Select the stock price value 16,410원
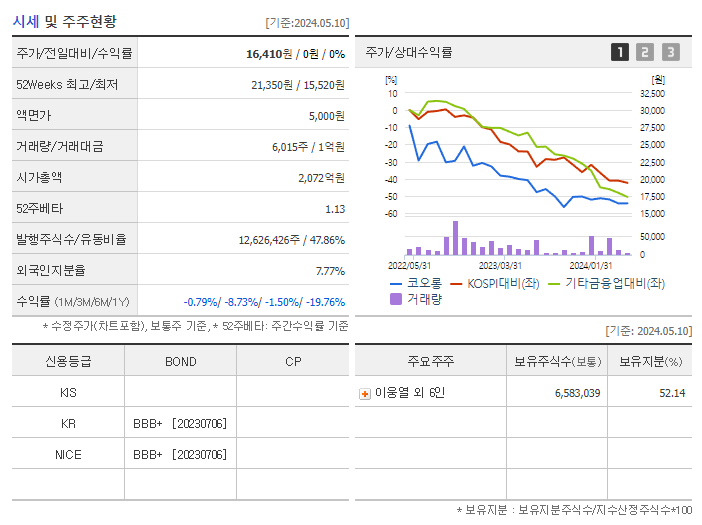Image resolution: width=702 pixels, height=525 pixels. (x=269, y=54)
